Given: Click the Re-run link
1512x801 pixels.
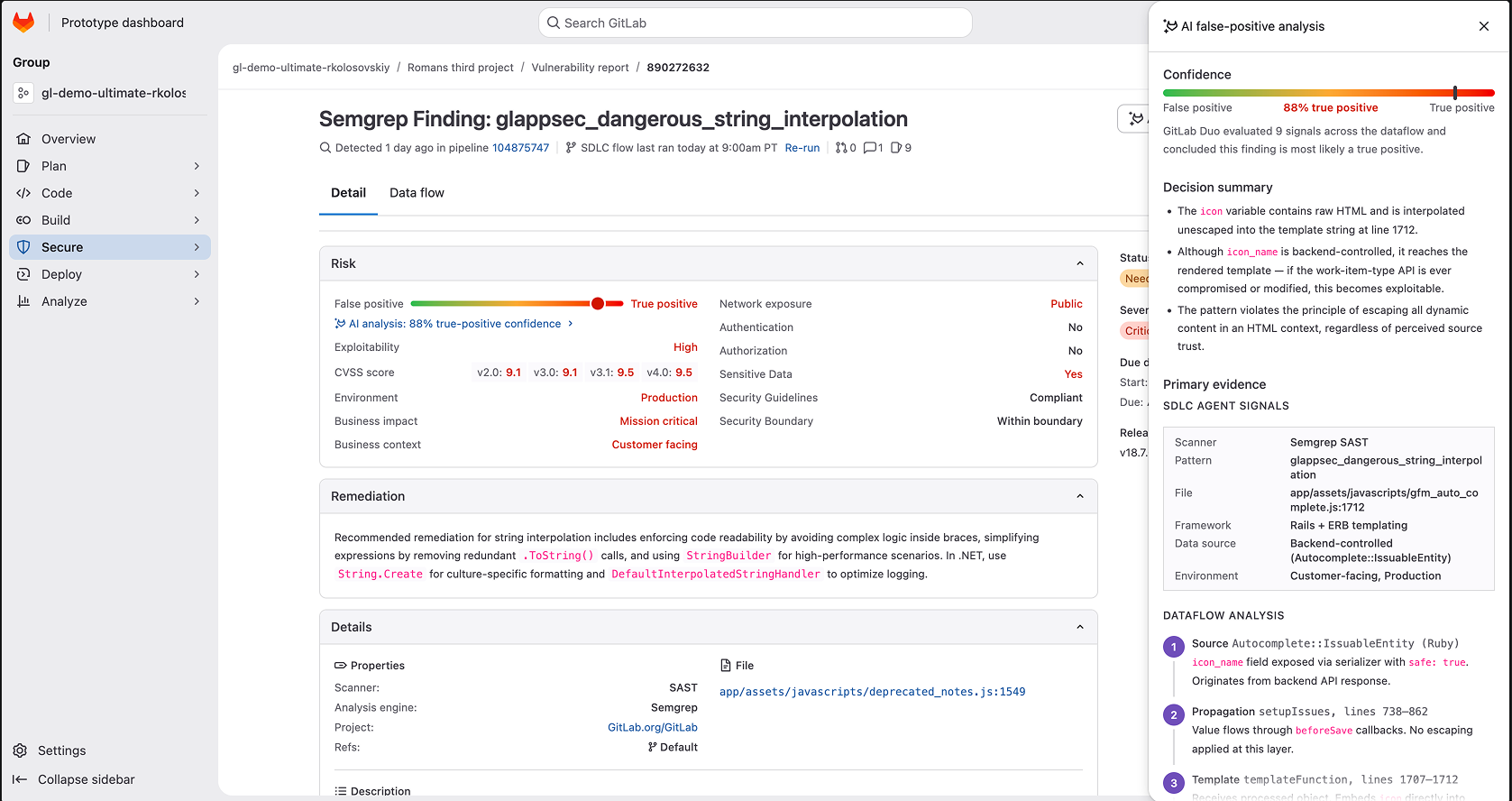Looking at the screenshot, I should [802, 148].
